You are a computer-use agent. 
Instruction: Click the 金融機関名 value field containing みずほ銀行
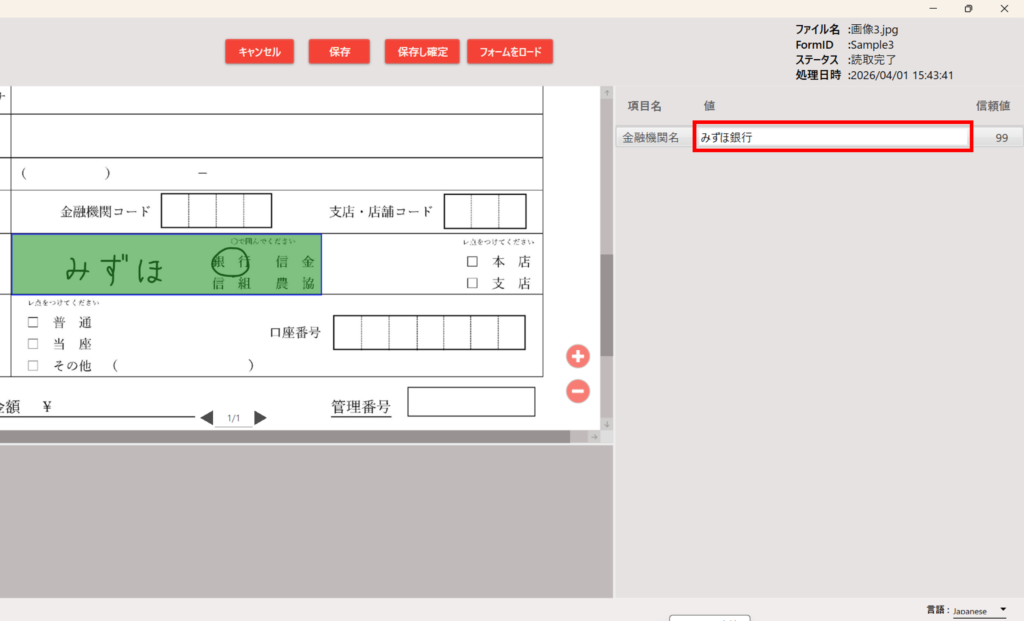click(x=832, y=138)
